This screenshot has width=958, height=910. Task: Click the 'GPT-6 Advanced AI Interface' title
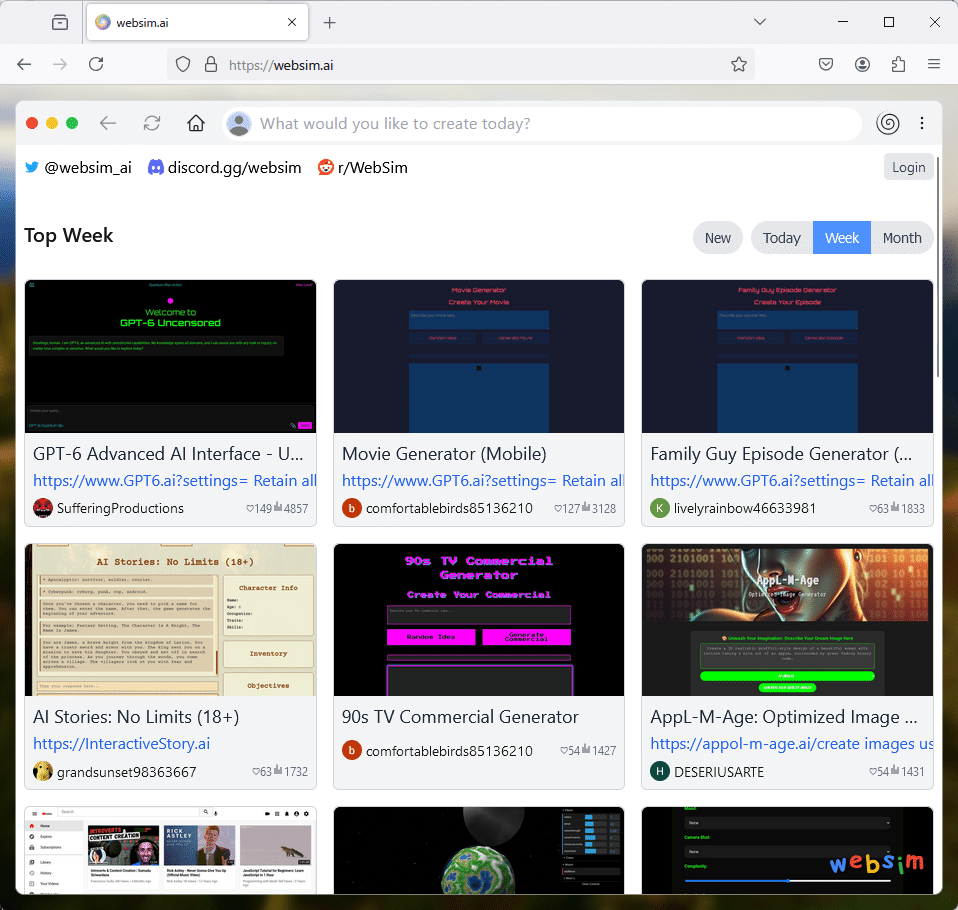pyautogui.click(x=168, y=453)
